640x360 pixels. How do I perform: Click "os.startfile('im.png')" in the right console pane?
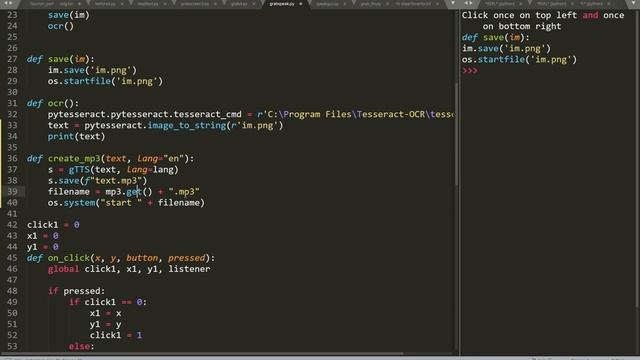tap(519, 59)
